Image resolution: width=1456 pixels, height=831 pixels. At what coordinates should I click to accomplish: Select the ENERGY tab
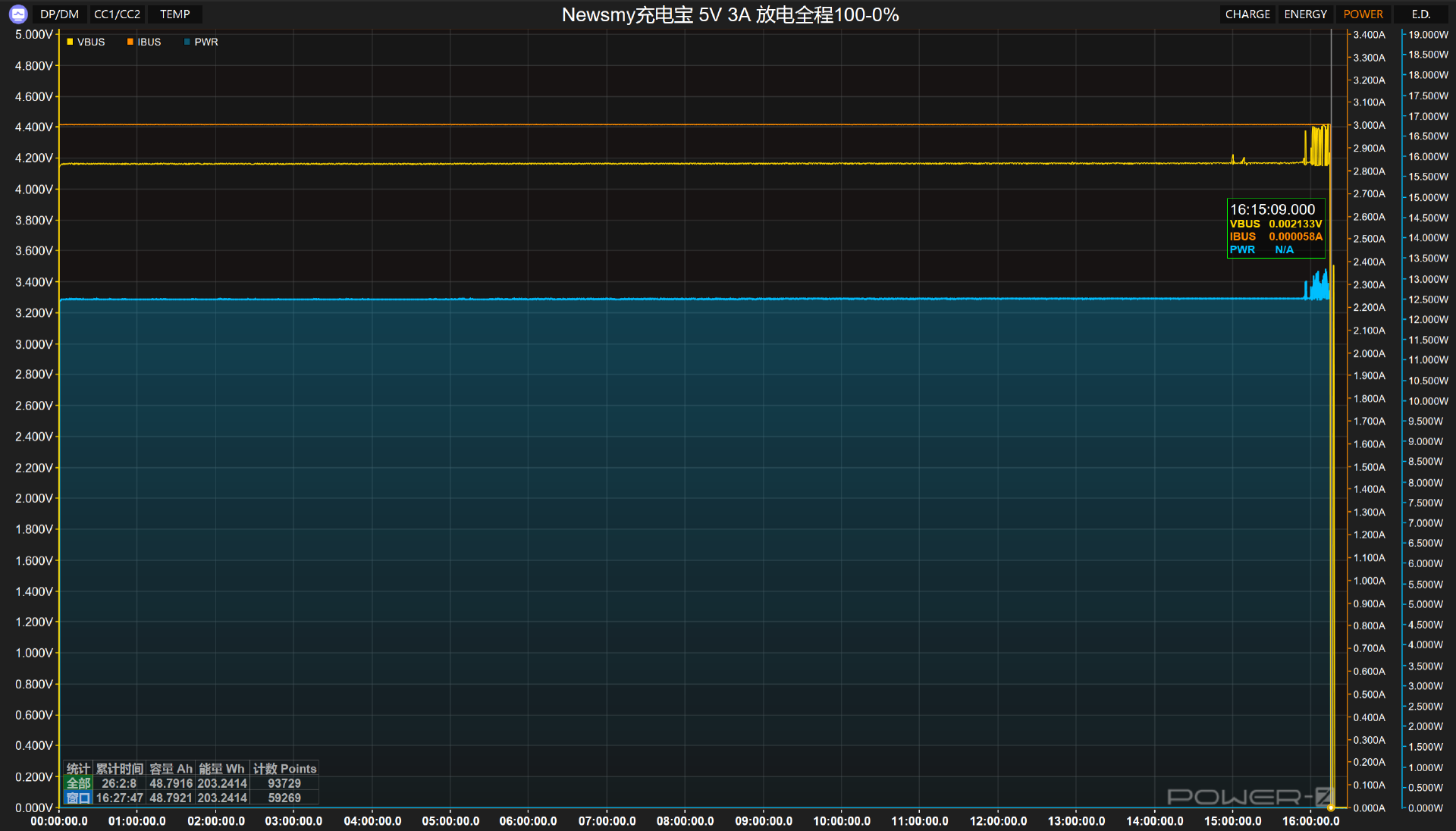(x=1305, y=14)
